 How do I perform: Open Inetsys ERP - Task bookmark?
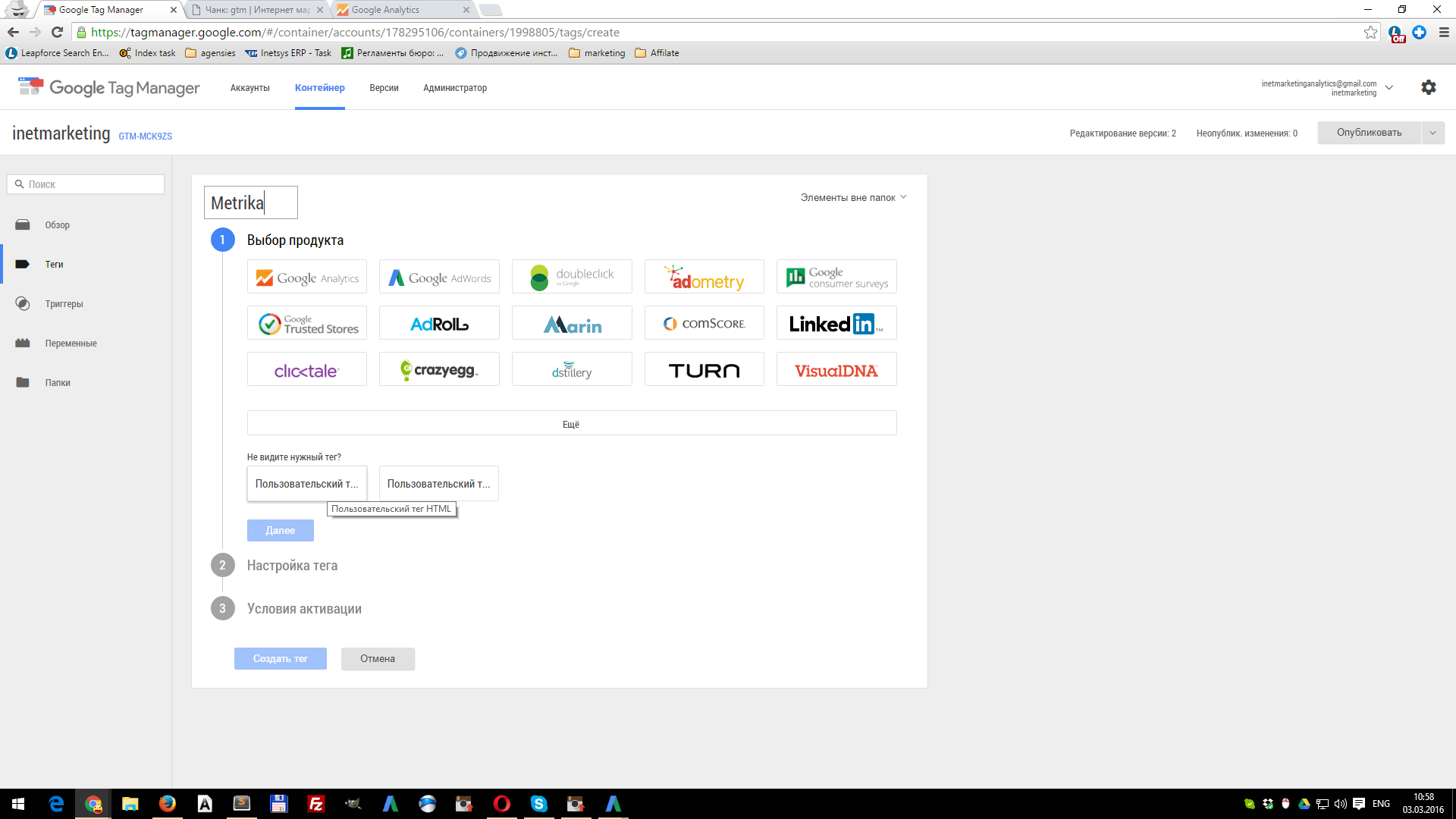click(288, 53)
